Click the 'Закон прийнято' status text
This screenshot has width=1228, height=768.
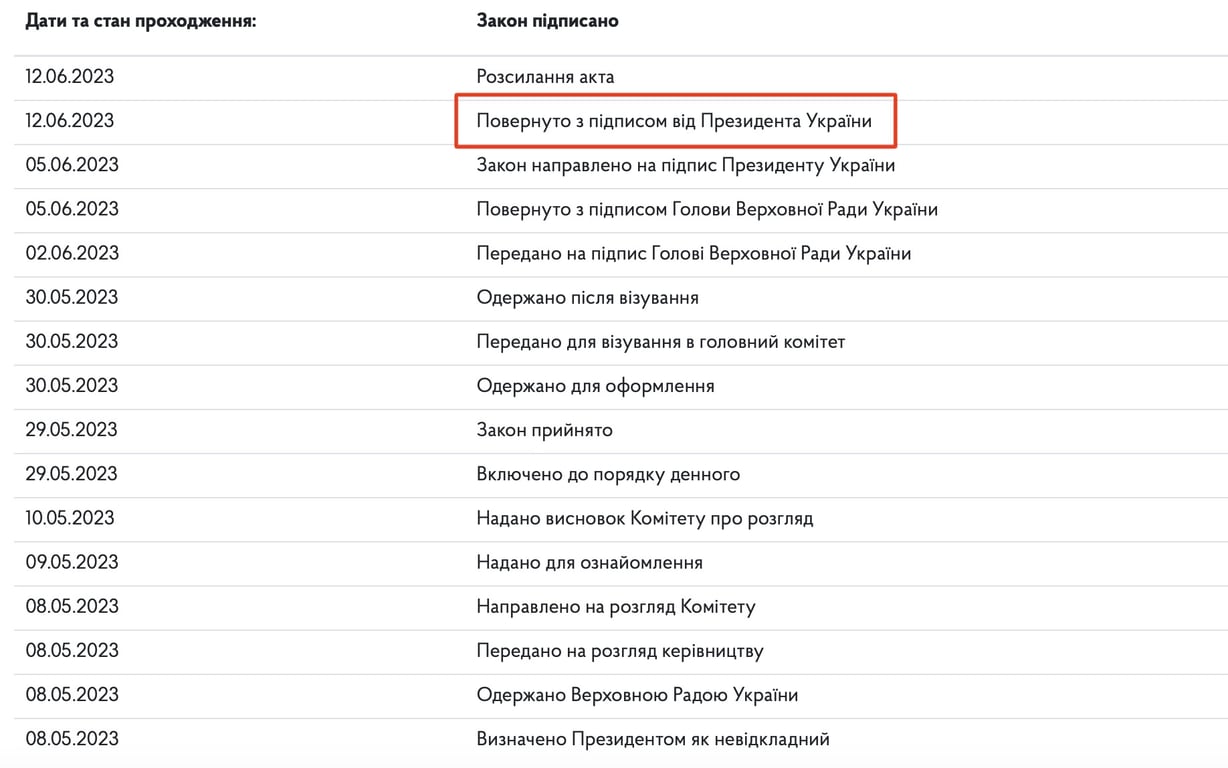[x=544, y=430]
